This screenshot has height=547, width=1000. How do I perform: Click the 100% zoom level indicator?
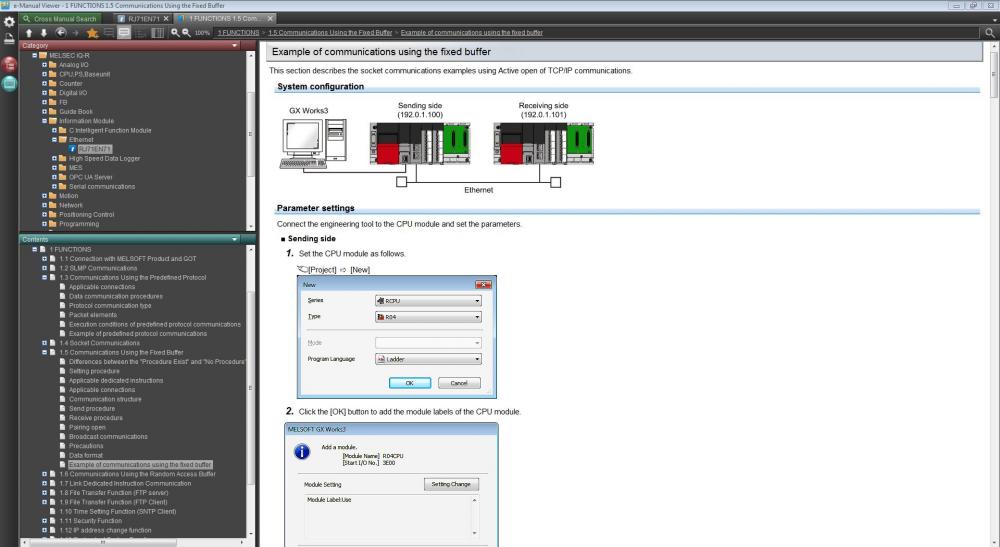tap(202, 33)
